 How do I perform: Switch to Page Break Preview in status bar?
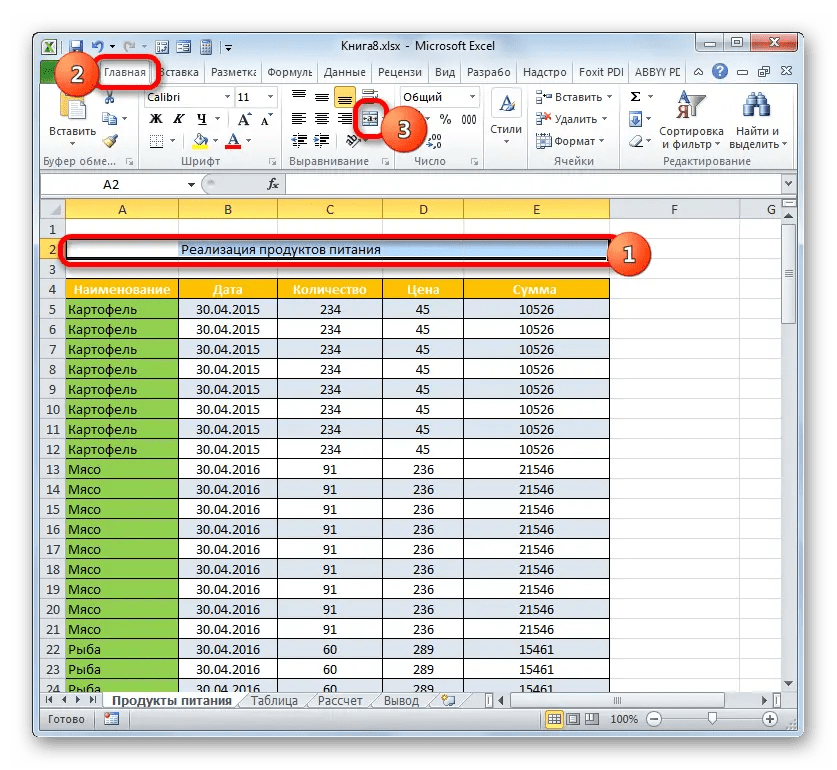pos(591,719)
